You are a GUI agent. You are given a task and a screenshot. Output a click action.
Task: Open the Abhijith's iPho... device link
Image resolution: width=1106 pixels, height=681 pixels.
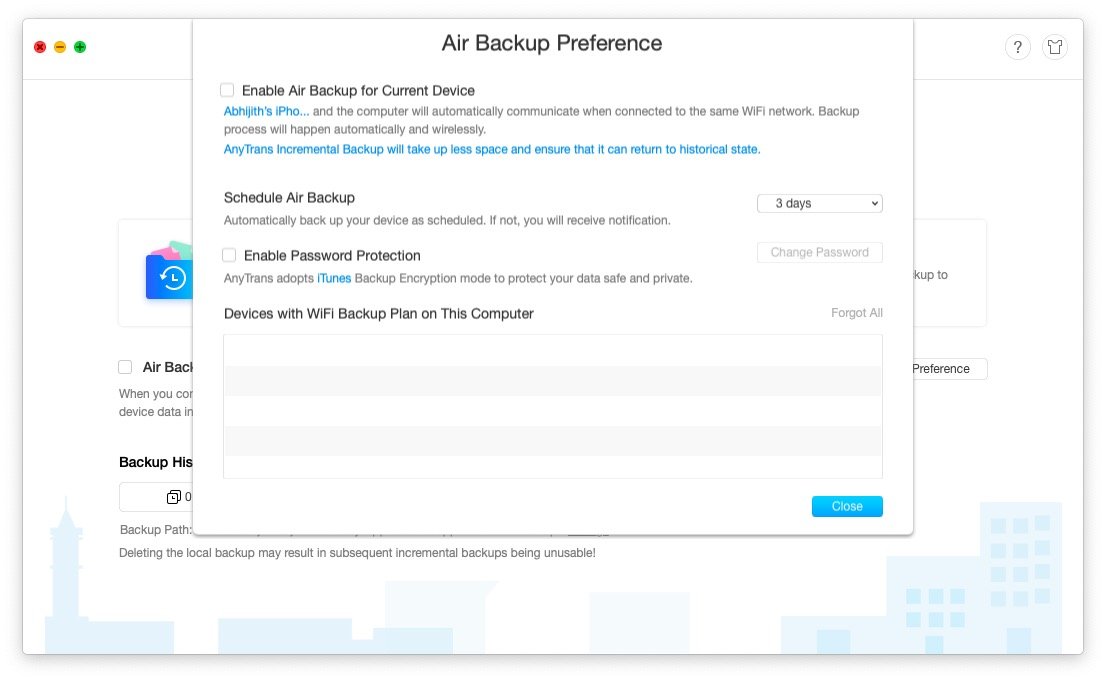point(266,112)
